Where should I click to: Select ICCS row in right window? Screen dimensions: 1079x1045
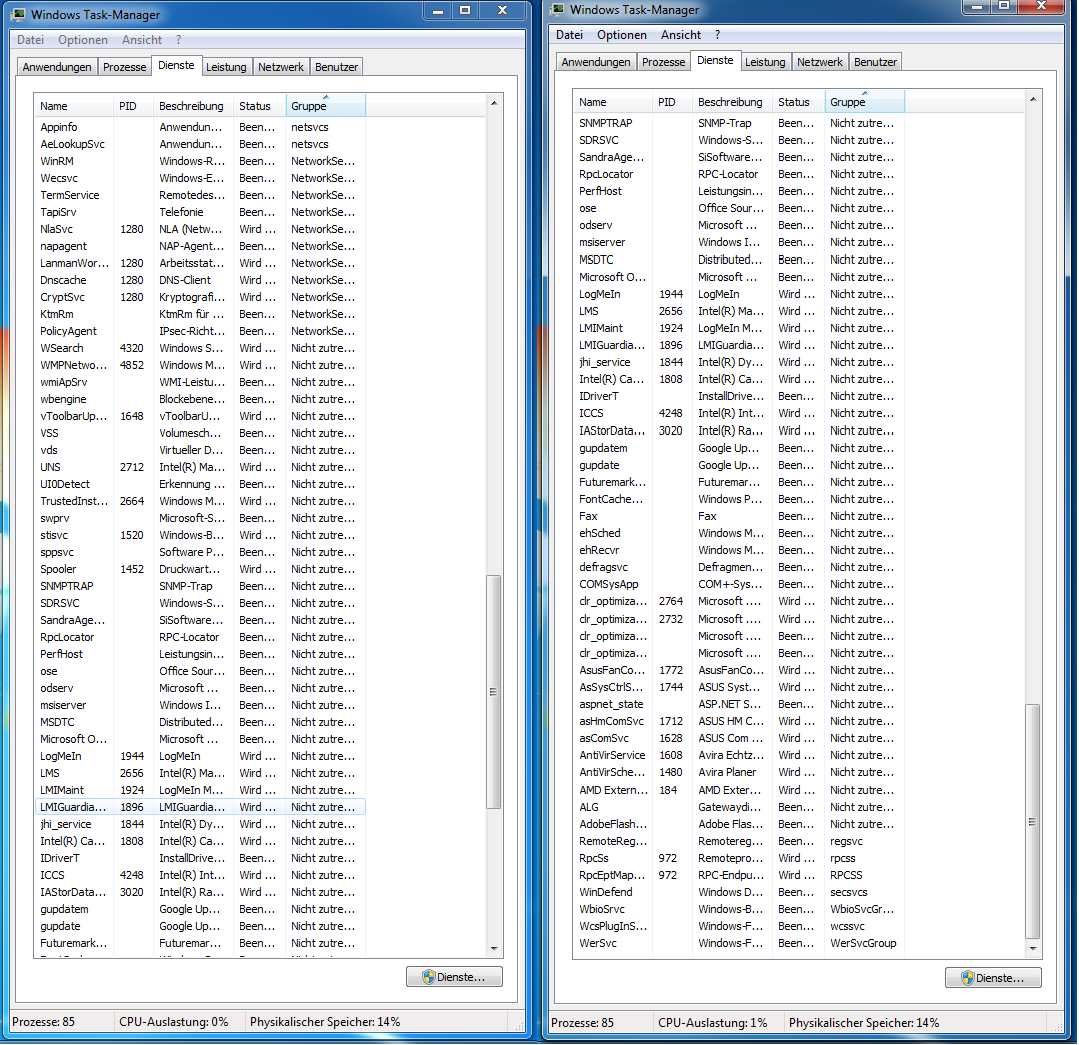click(x=739, y=413)
